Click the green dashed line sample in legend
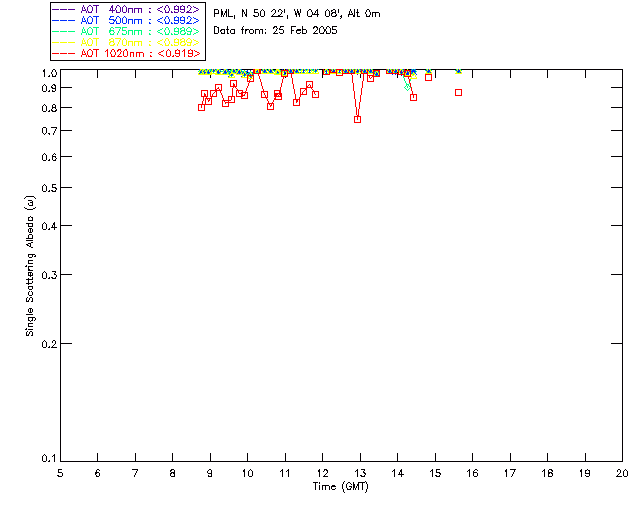Image resolution: width=640 pixels, height=512 pixels. coord(64,31)
